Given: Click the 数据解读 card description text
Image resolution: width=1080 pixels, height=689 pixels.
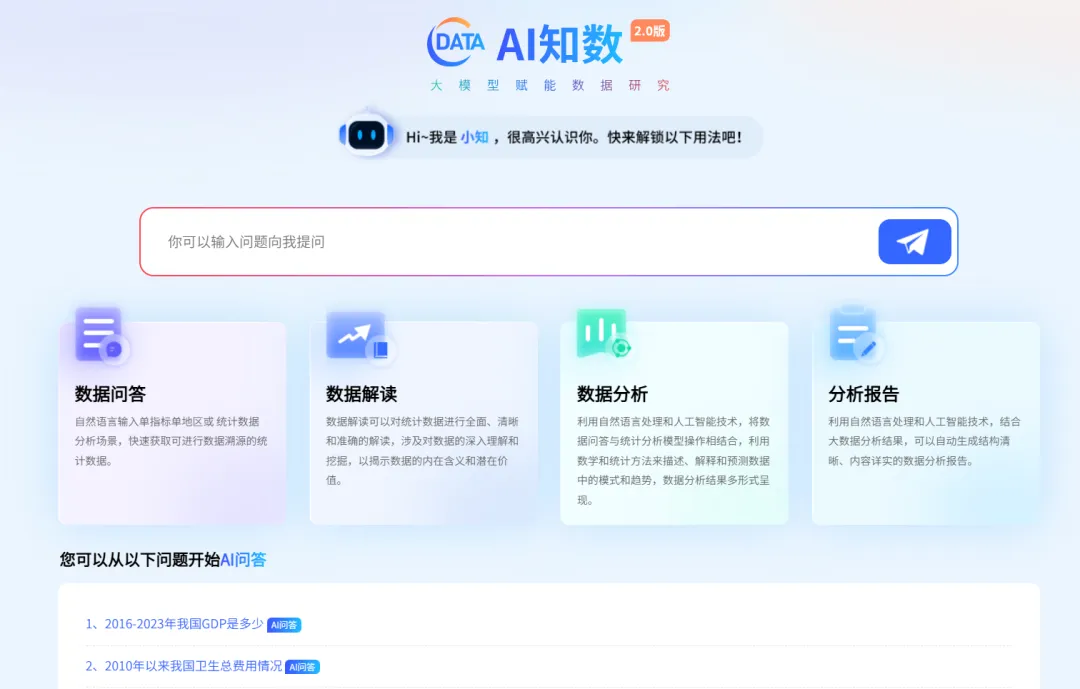Looking at the screenshot, I should [x=422, y=451].
